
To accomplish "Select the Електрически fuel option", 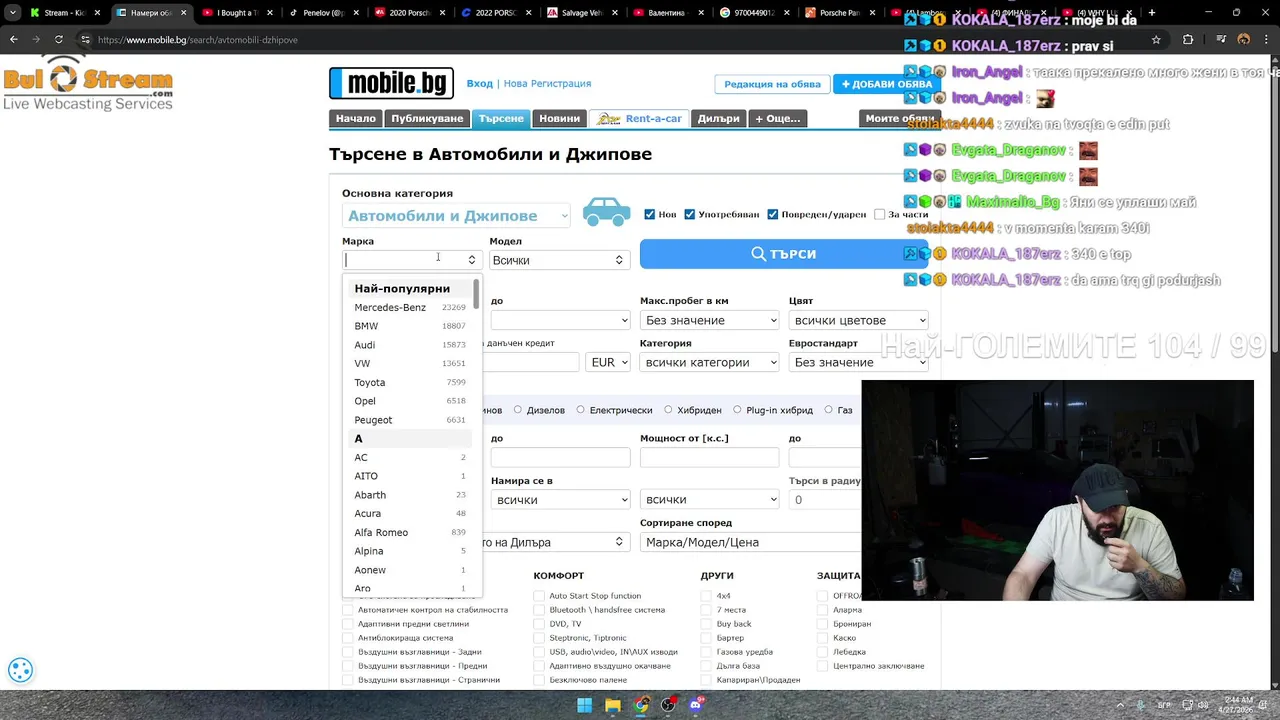I will coord(580,410).
